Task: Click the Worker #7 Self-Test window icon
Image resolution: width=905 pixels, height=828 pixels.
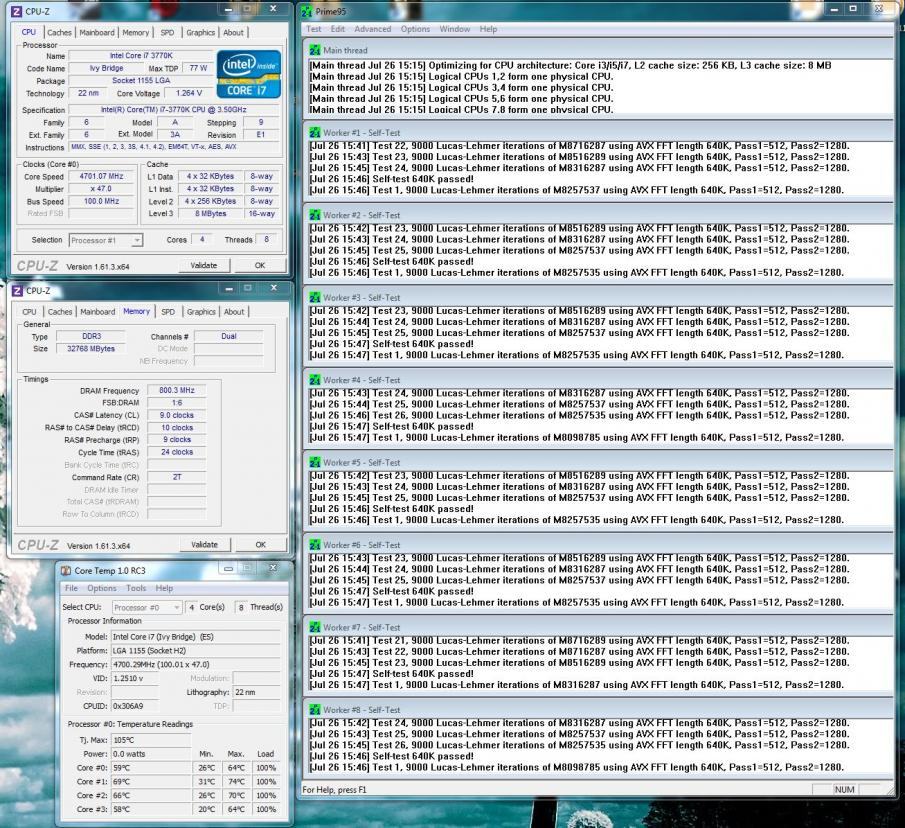Action: click(315, 627)
